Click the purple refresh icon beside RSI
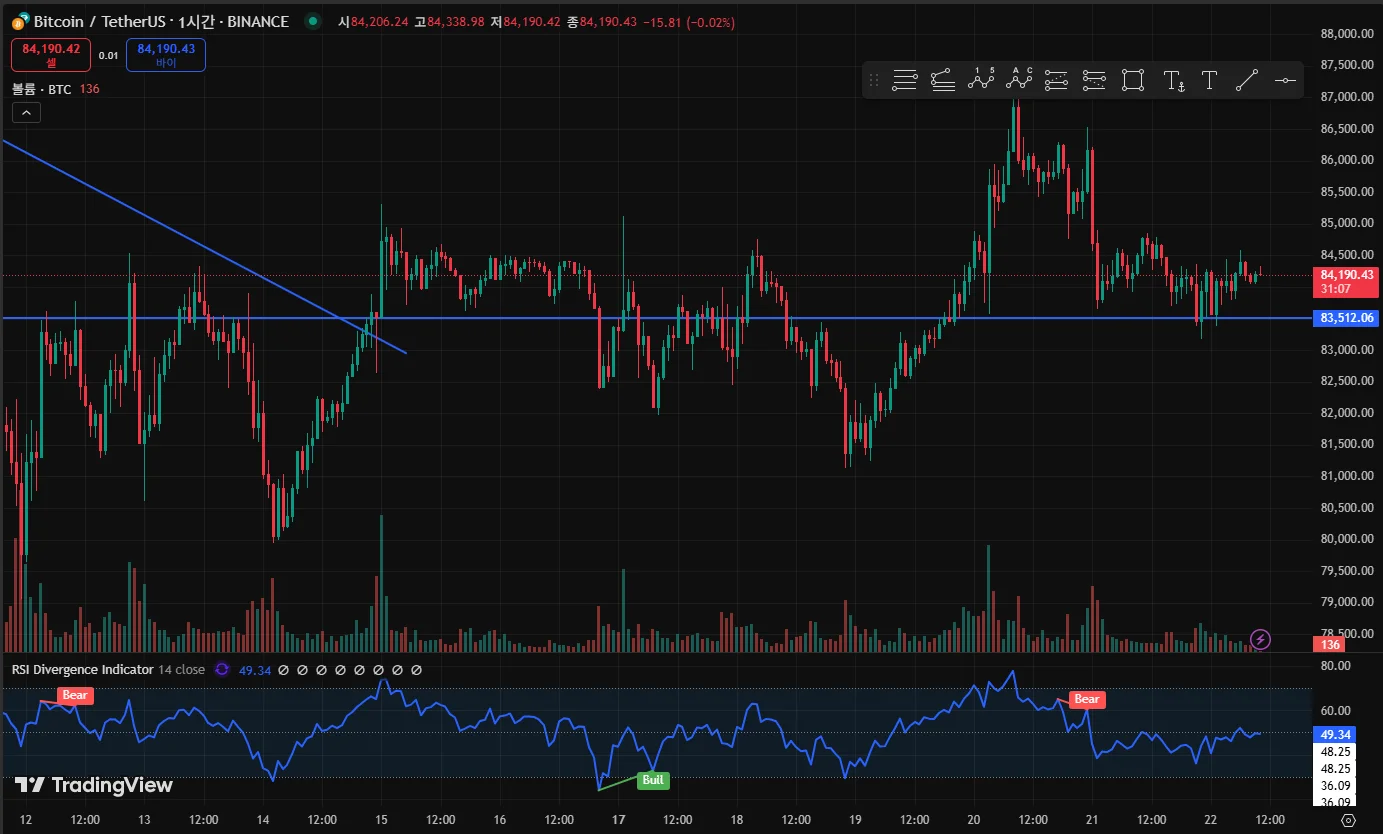This screenshot has height=834, width=1383. [222, 670]
